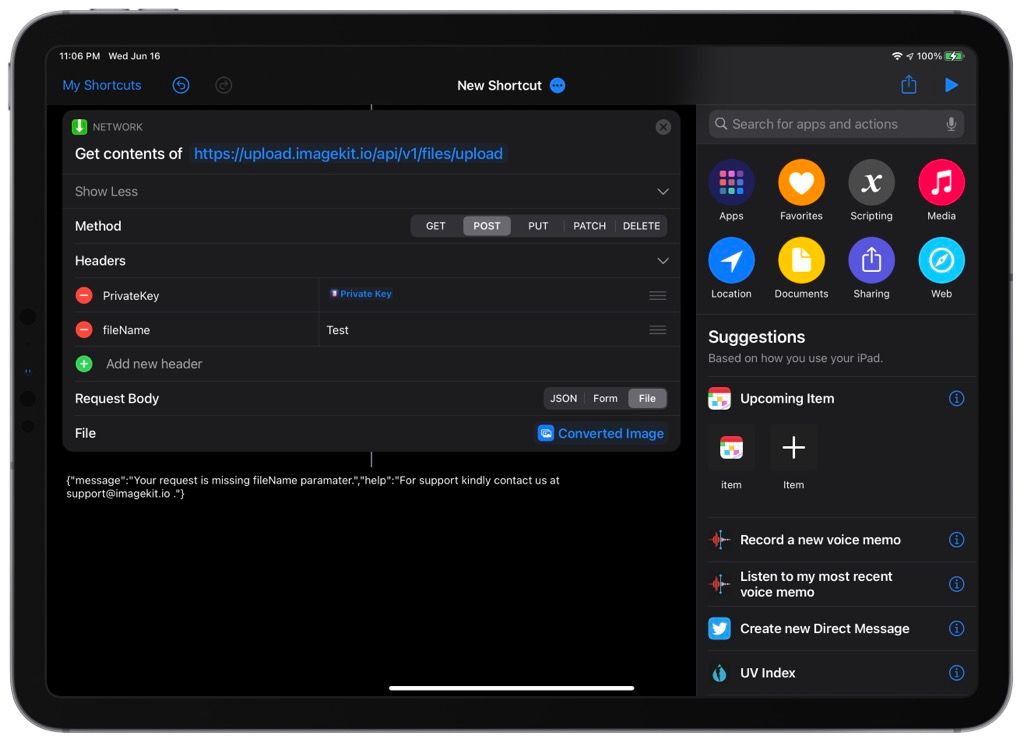1024x743 pixels.
Task: Select PUT method
Action: [x=538, y=226]
